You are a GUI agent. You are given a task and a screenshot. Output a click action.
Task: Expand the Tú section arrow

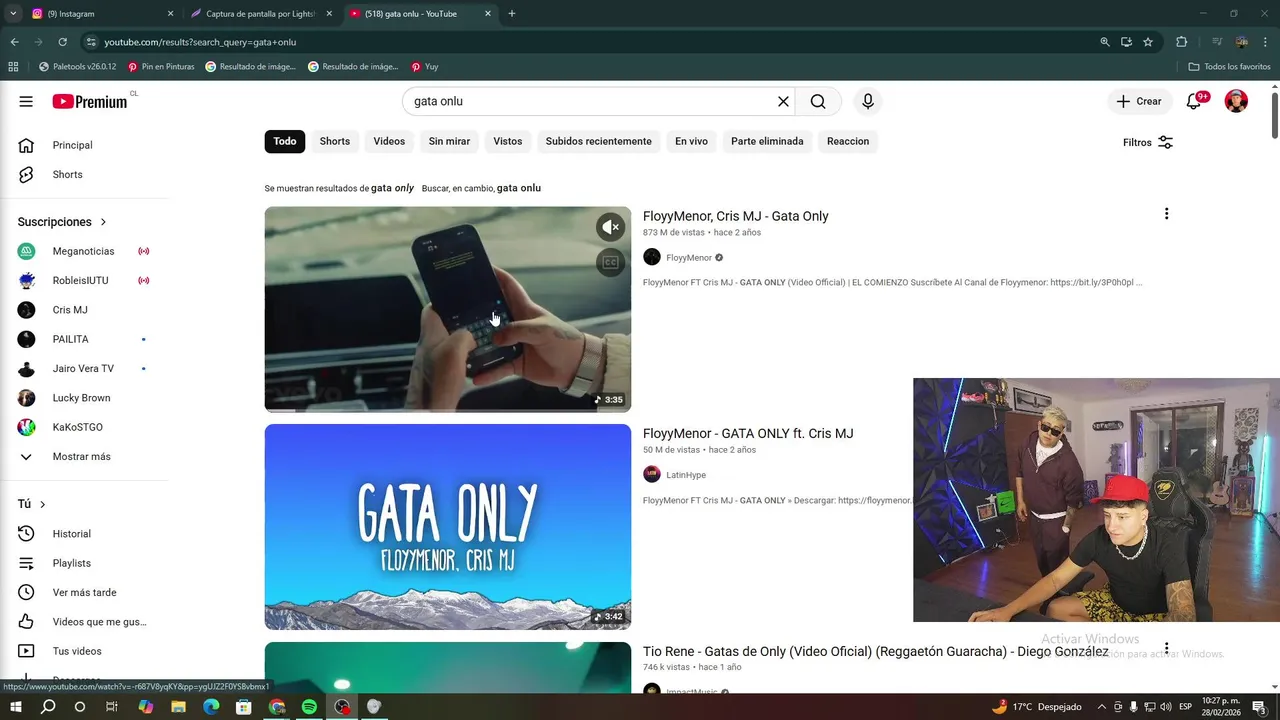click(x=42, y=504)
